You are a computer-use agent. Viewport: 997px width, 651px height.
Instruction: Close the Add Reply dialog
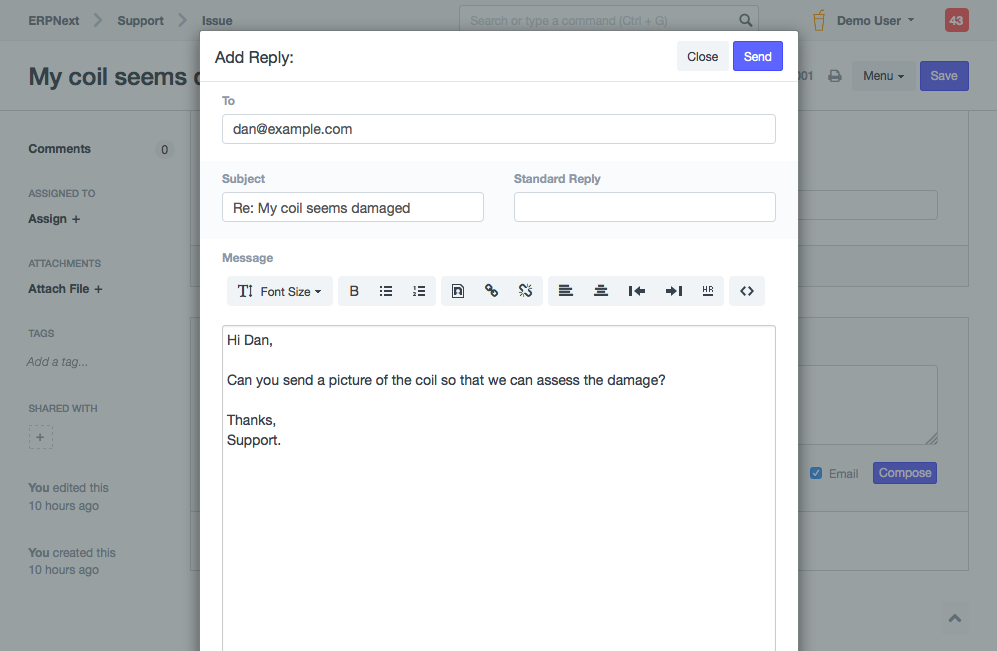click(702, 56)
